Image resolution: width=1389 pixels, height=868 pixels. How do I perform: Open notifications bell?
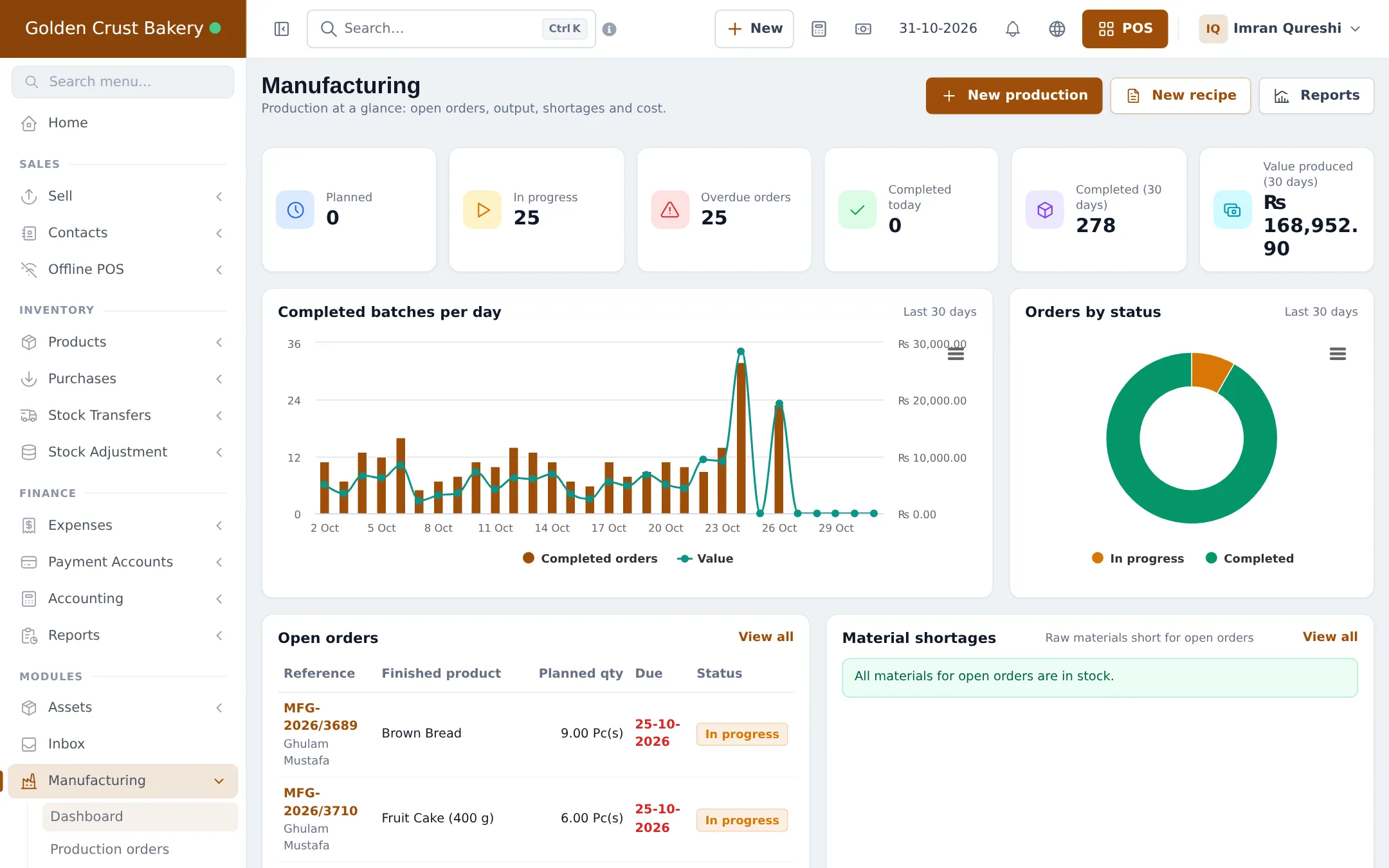pos(1013,29)
